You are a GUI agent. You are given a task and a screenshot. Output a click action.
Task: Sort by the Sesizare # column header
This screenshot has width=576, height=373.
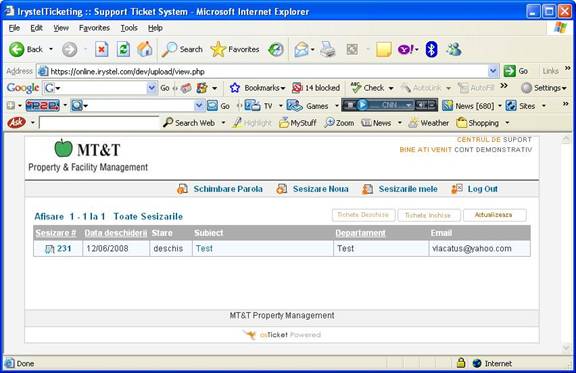click(56, 233)
